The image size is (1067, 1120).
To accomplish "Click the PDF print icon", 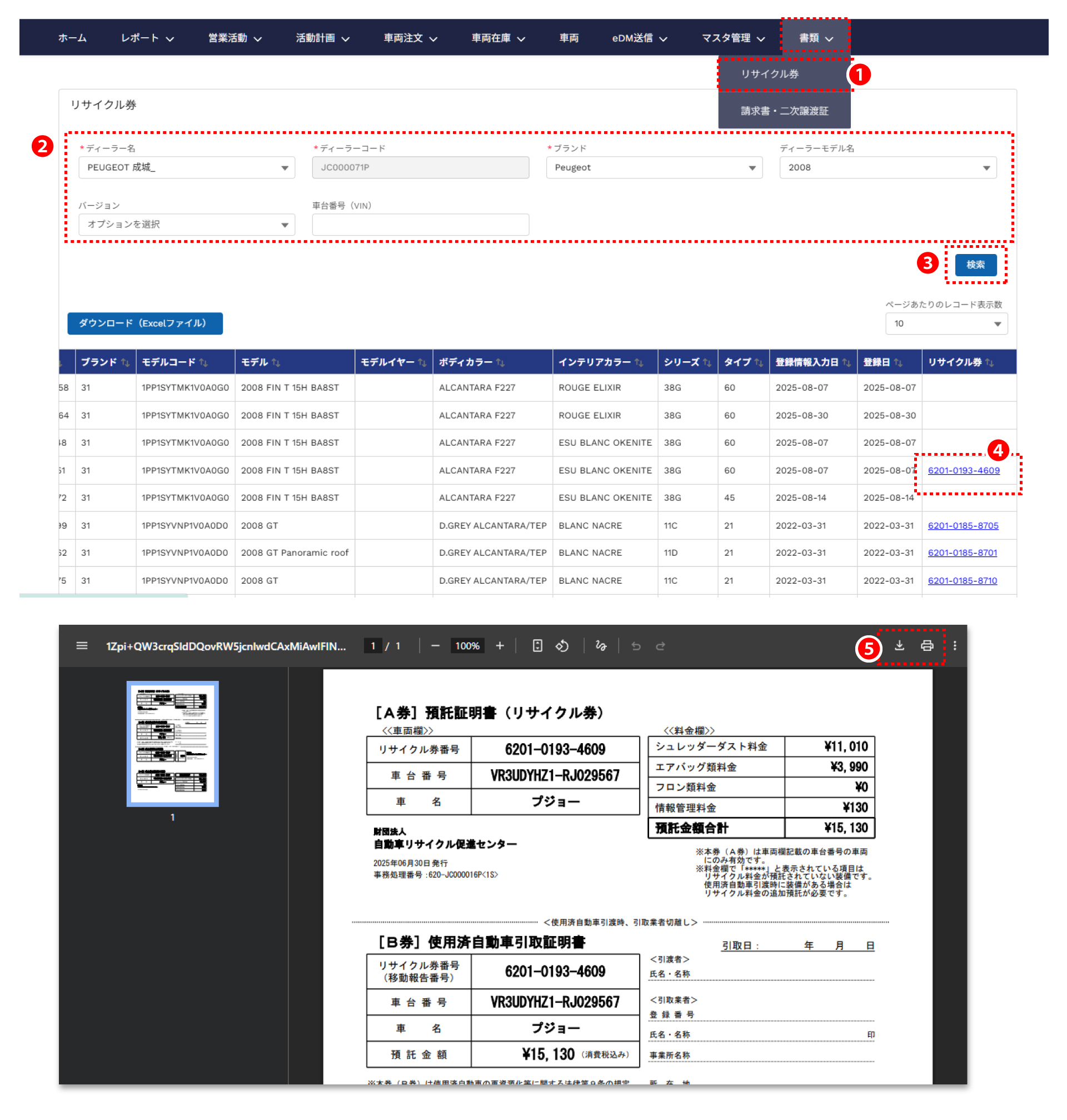I will click(x=927, y=646).
